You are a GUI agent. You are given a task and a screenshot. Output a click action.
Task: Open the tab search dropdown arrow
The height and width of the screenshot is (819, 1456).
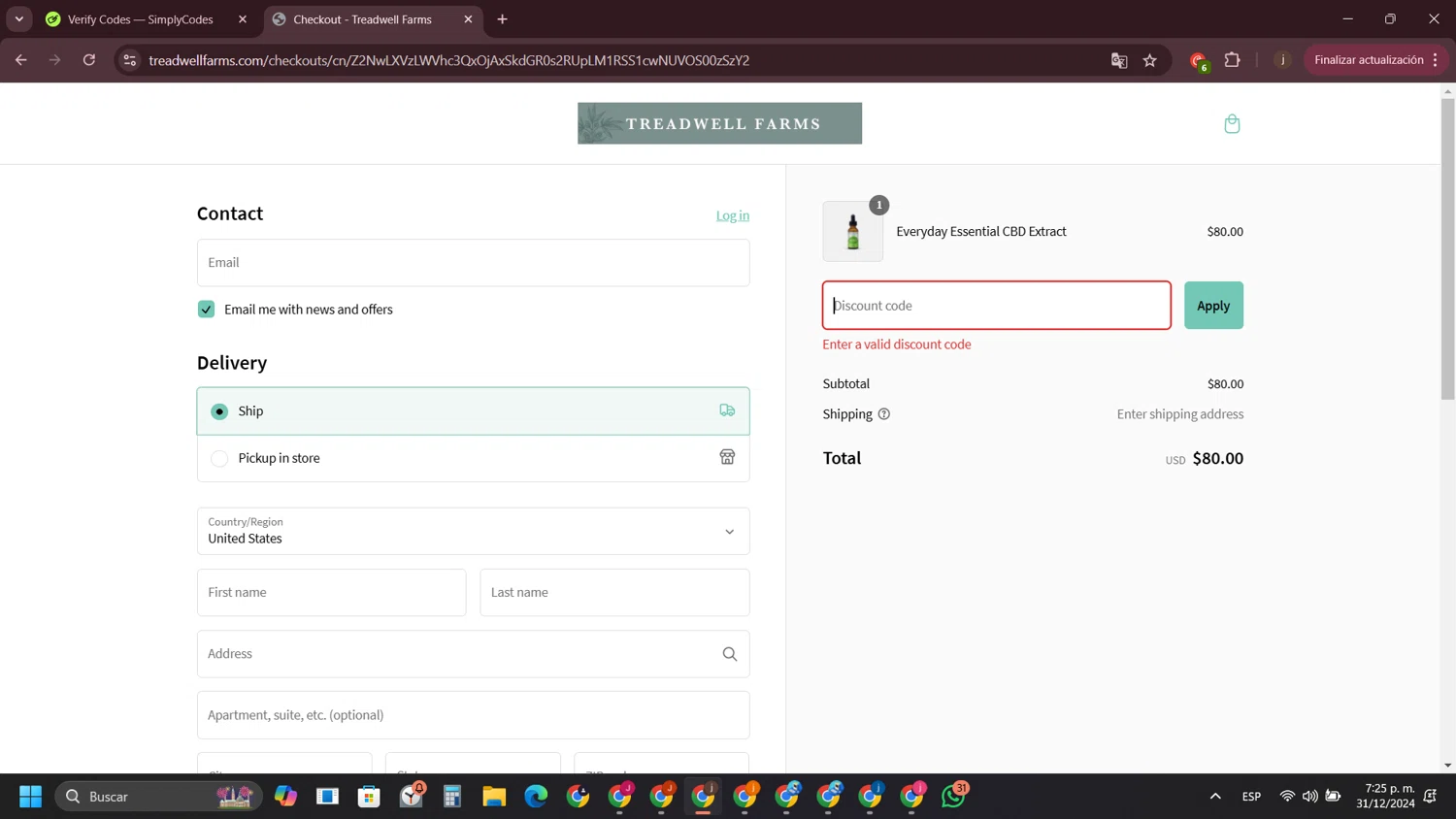pos(19,19)
